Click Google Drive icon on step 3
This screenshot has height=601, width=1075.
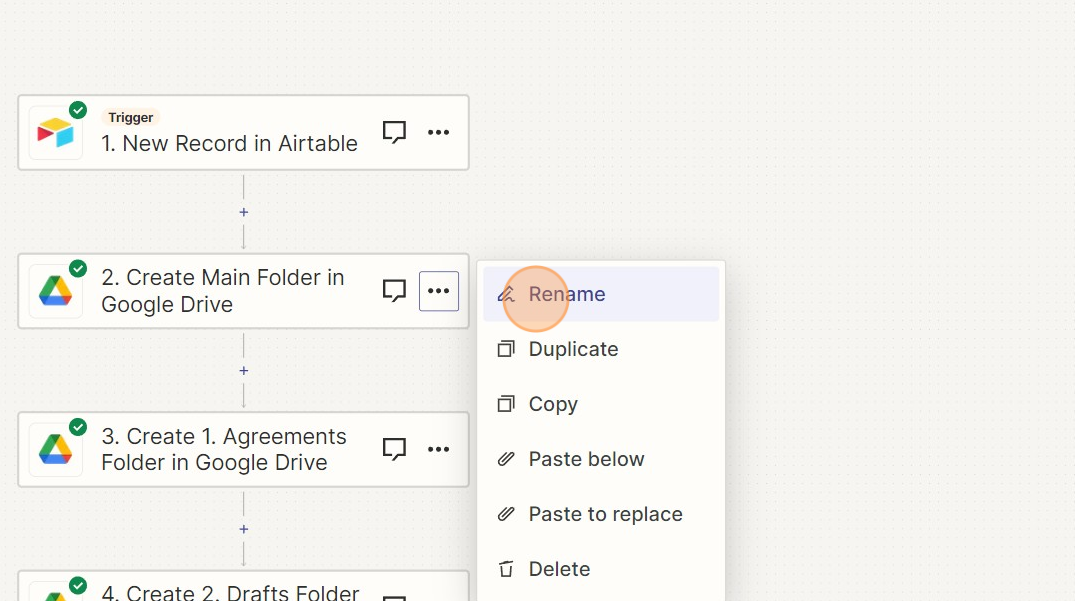click(56, 450)
